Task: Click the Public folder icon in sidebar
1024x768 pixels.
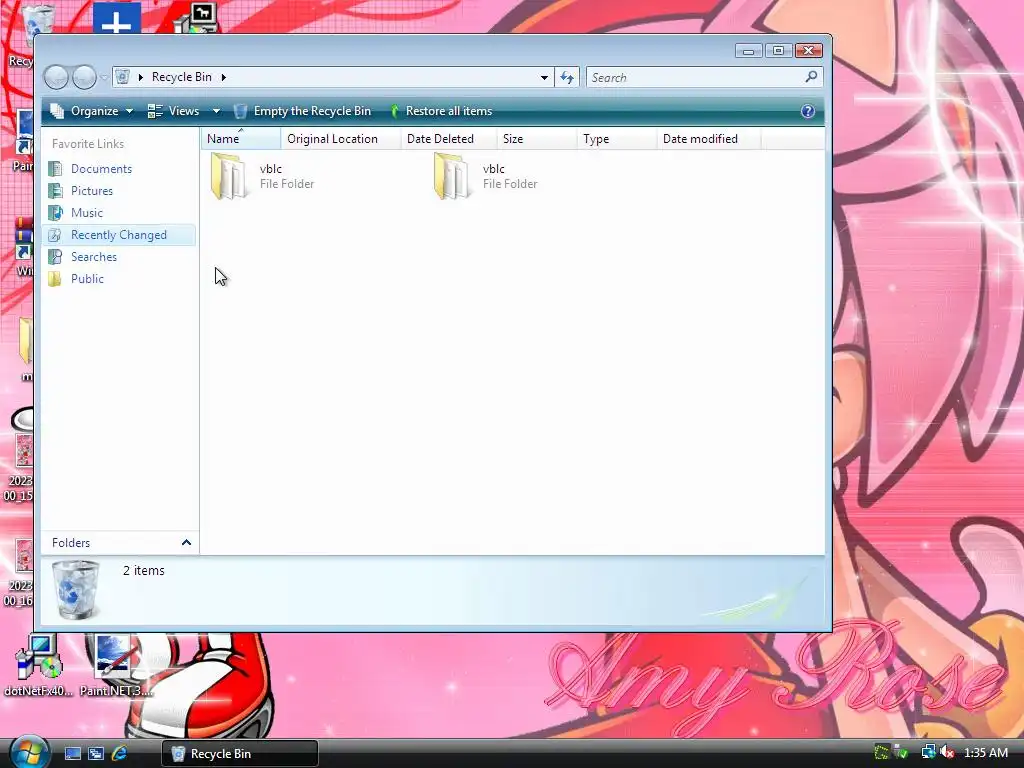Action: (56, 279)
